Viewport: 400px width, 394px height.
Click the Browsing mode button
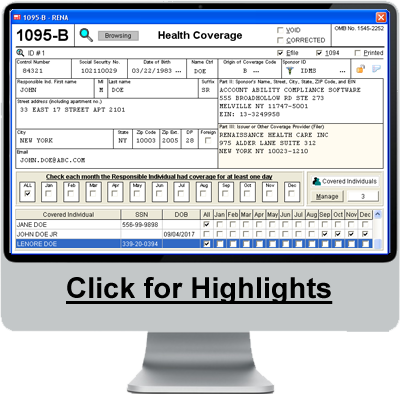[x=118, y=36]
